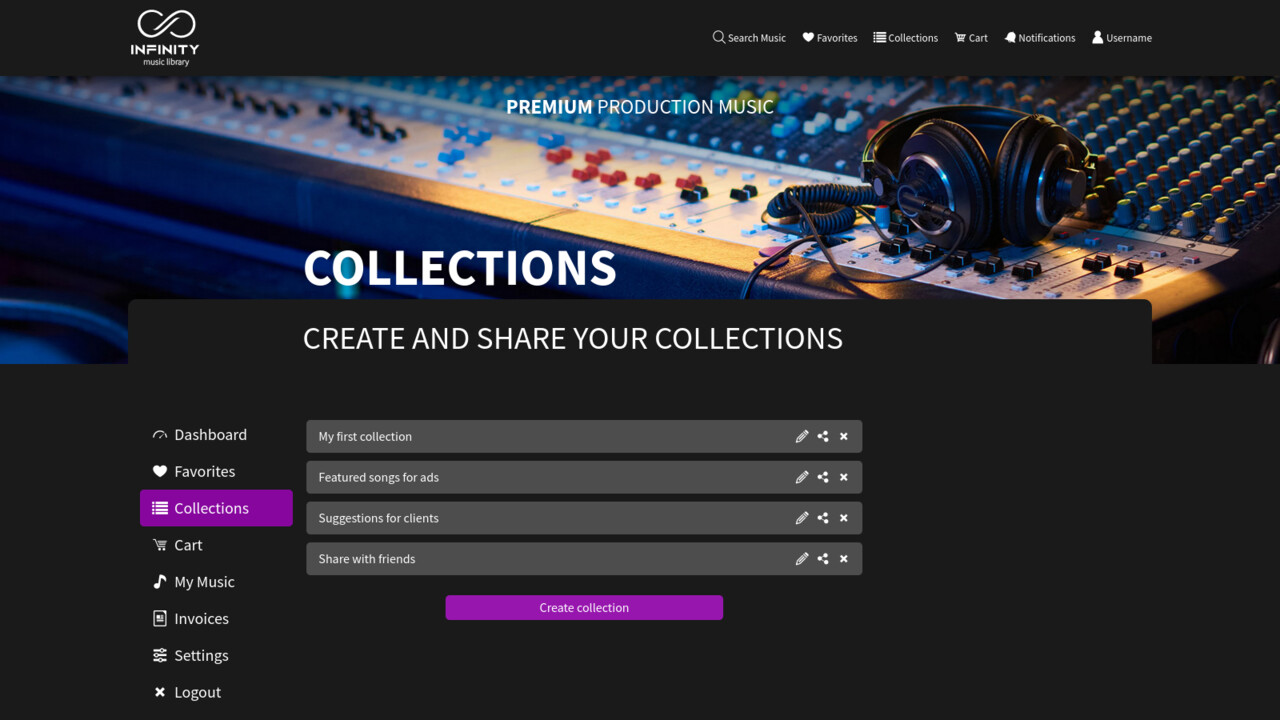Click the sidebar Collections list icon
Viewport: 1280px width, 720px height.
tap(160, 508)
